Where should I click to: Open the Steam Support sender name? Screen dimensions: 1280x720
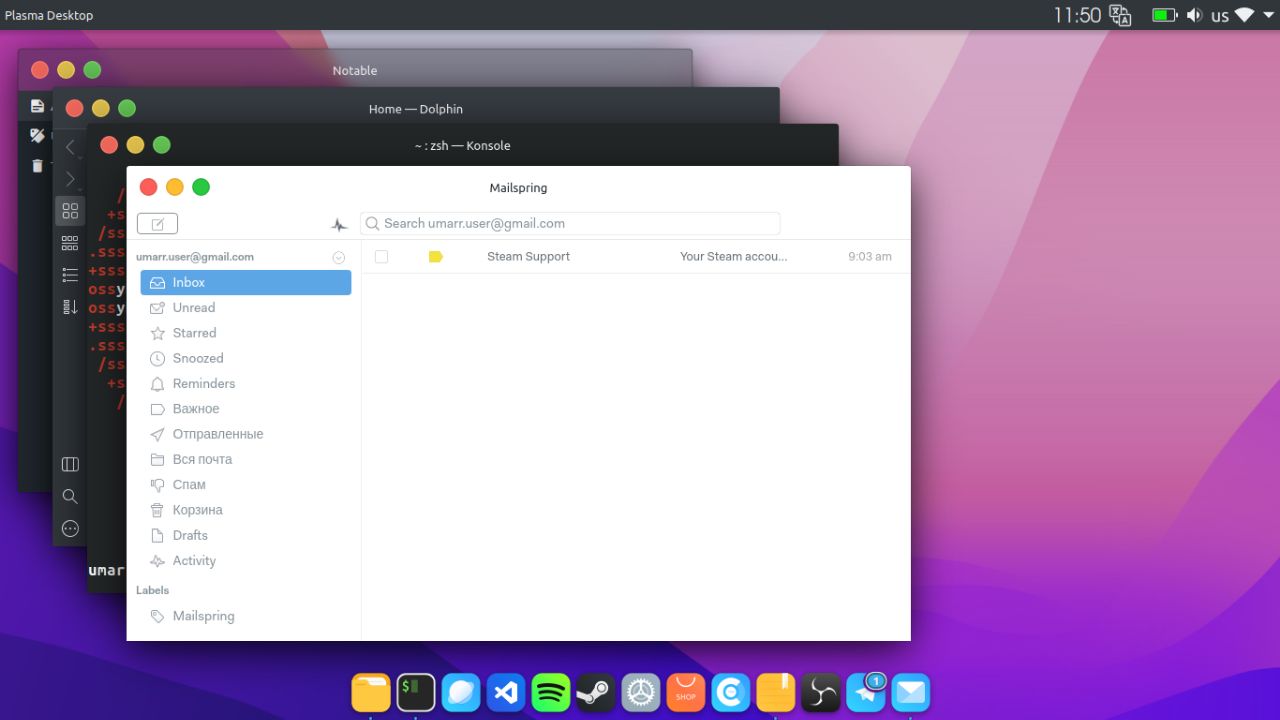528,257
